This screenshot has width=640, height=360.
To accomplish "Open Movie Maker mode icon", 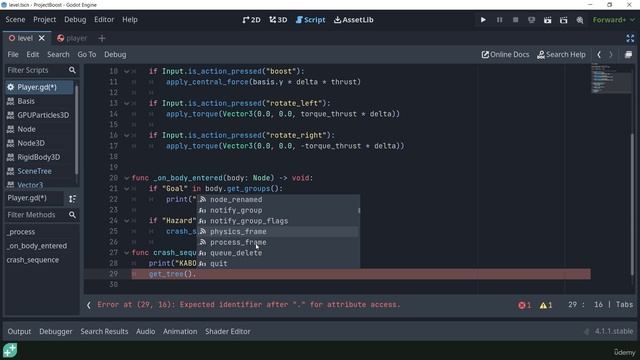I will click(580, 20).
